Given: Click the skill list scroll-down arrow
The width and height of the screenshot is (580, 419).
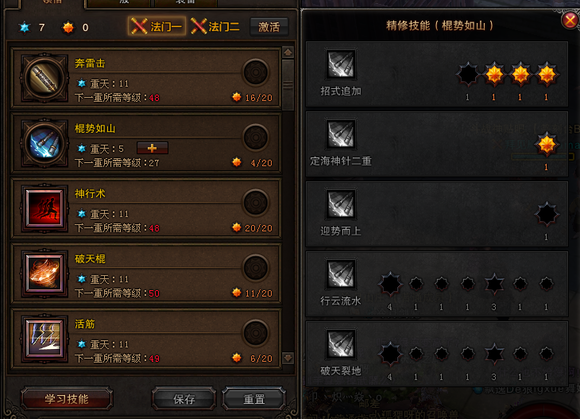Looking at the screenshot, I should coord(288,358).
